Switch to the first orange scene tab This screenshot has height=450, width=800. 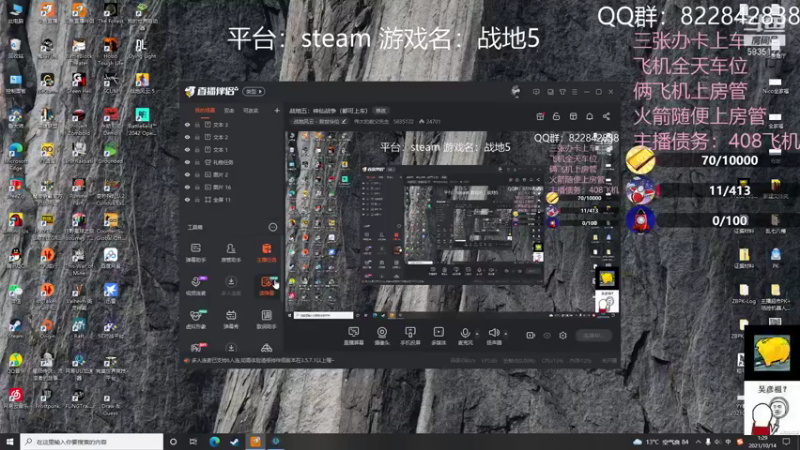click(x=205, y=110)
